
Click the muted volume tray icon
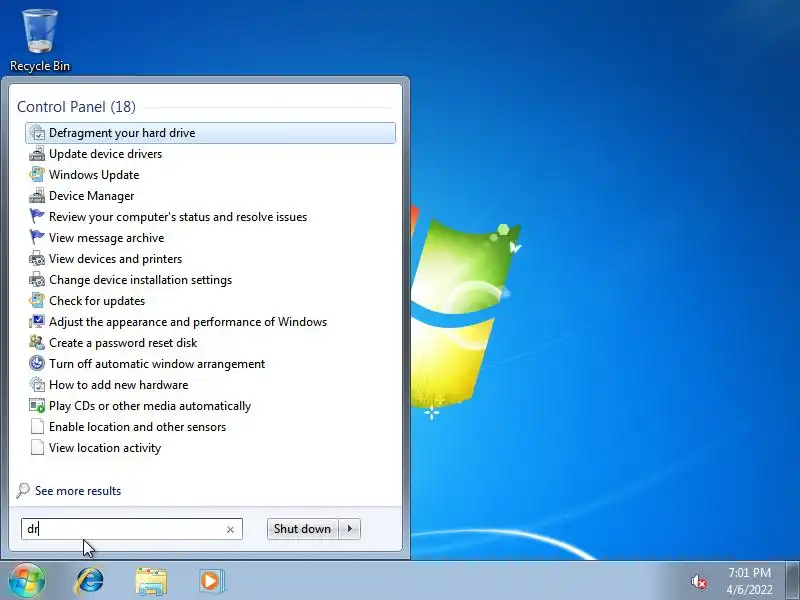[698, 582]
